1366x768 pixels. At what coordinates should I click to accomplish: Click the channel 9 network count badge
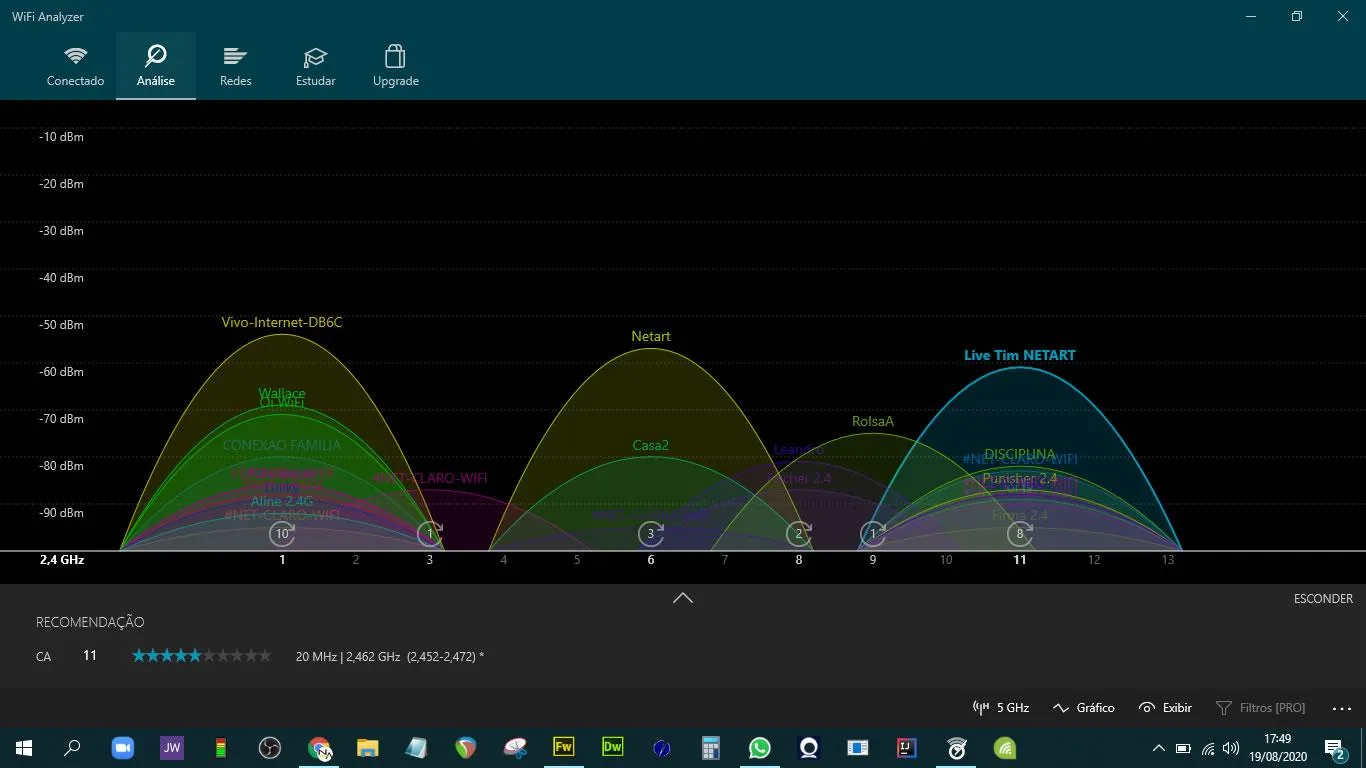point(872,534)
